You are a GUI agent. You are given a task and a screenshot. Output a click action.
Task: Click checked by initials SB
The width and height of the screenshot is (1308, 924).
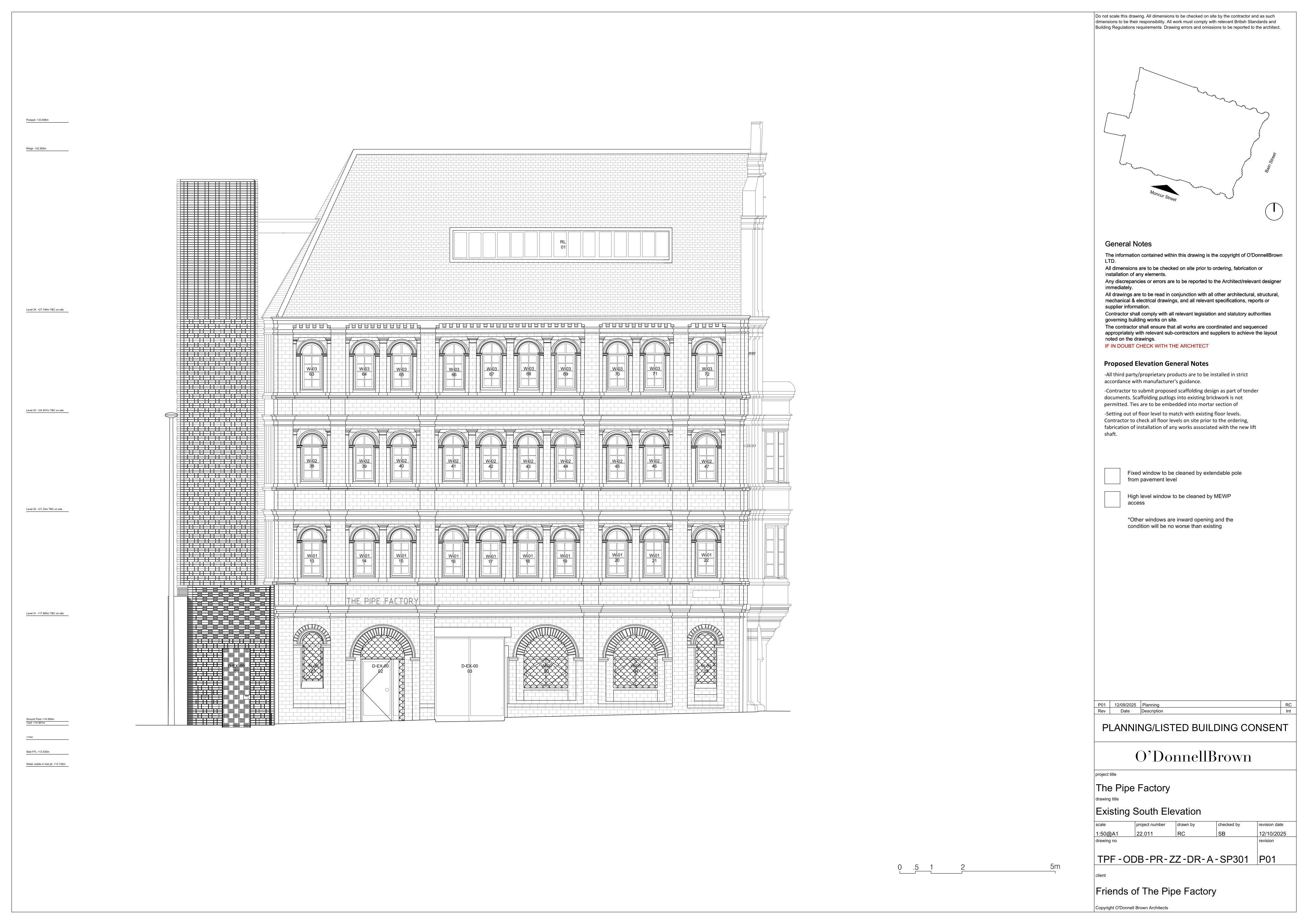pos(1221,834)
